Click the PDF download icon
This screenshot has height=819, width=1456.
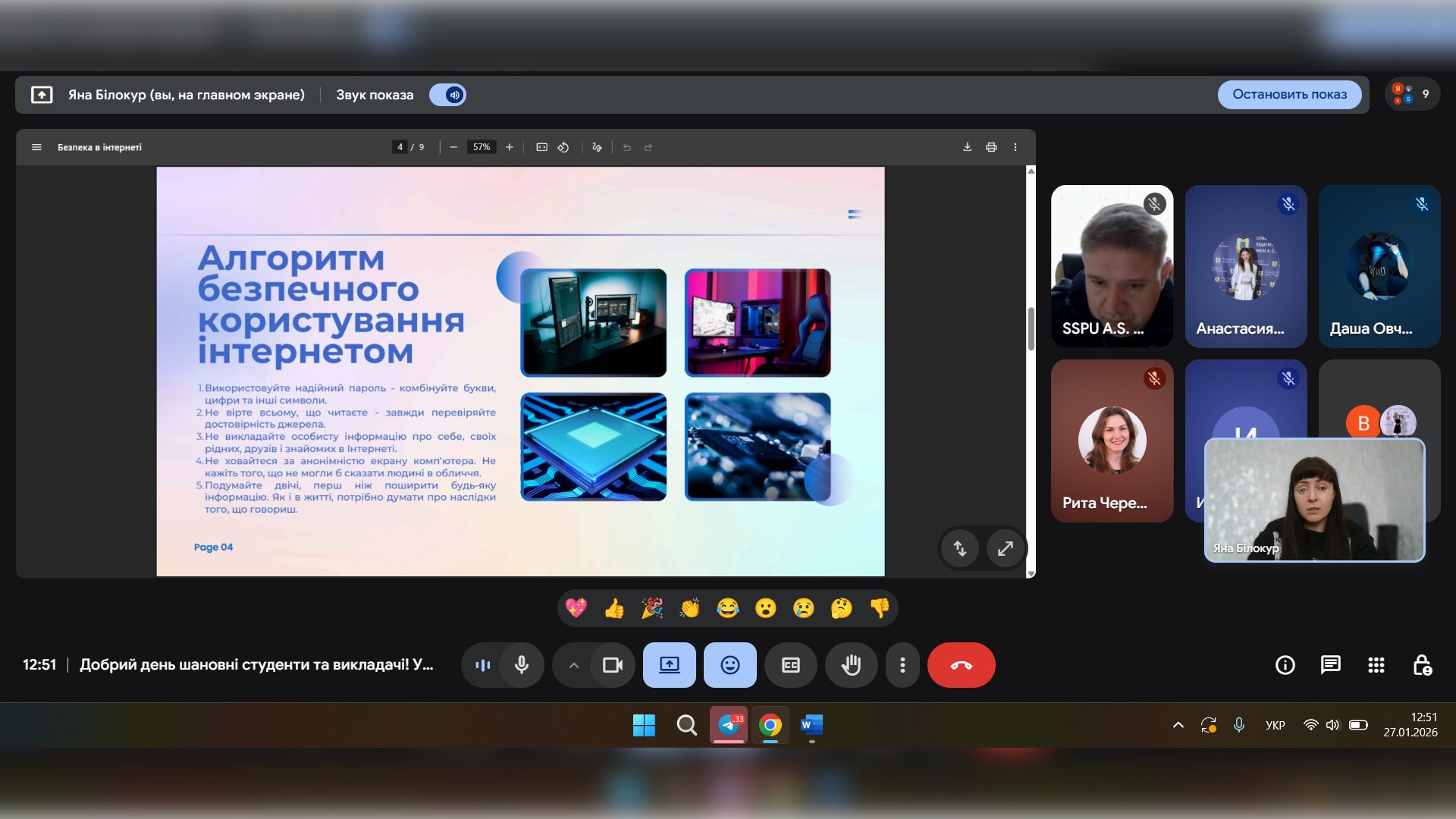point(967,147)
